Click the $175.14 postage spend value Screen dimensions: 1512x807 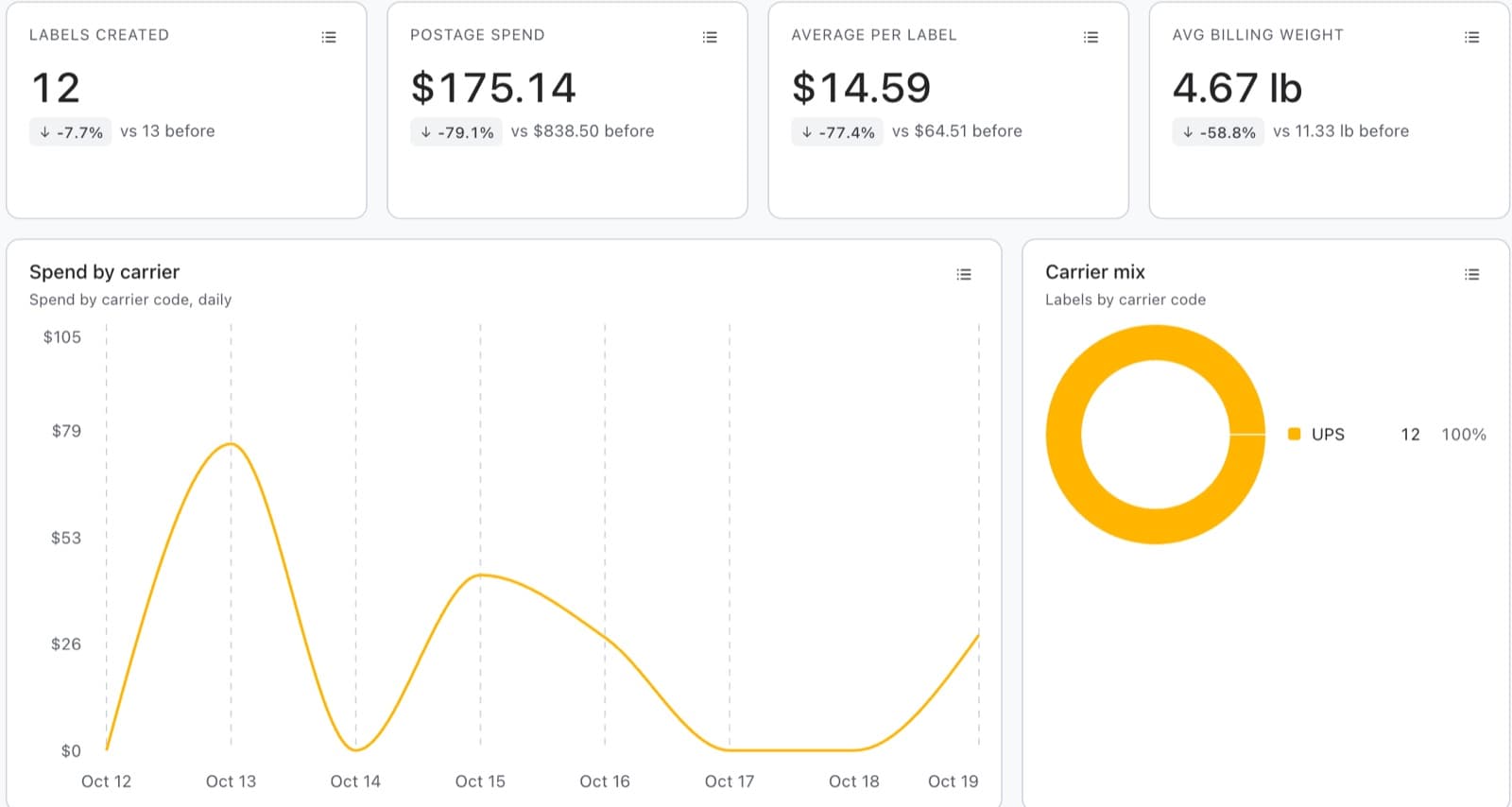[x=493, y=88]
